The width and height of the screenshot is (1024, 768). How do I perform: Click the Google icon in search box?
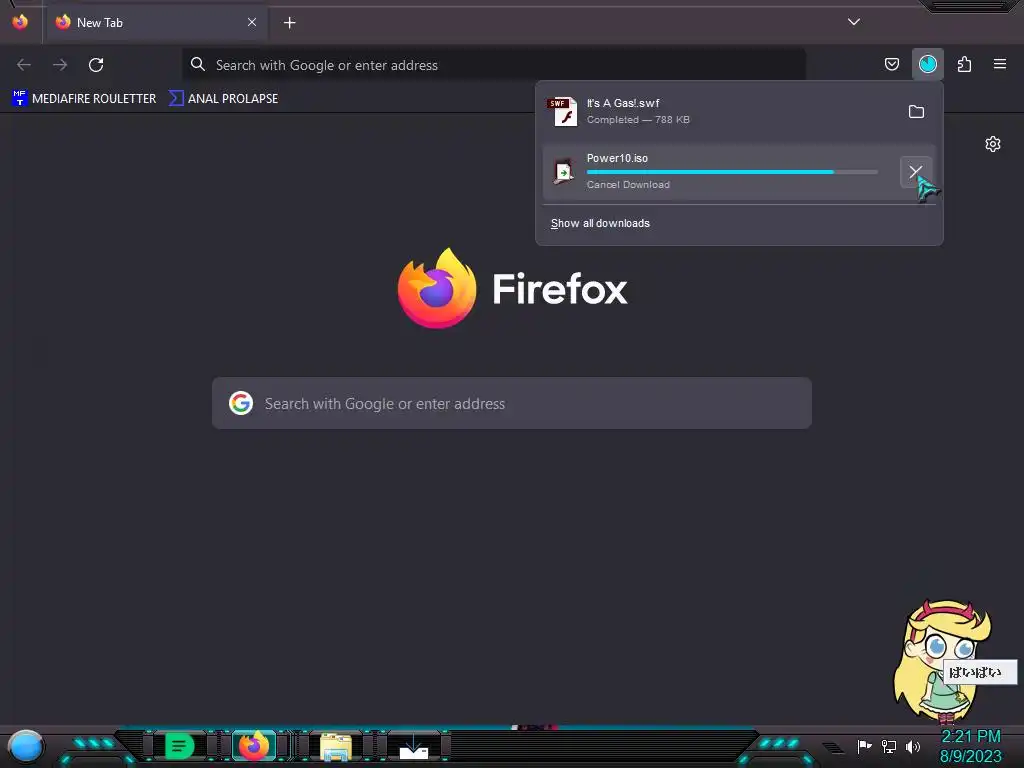click(241, 403)
